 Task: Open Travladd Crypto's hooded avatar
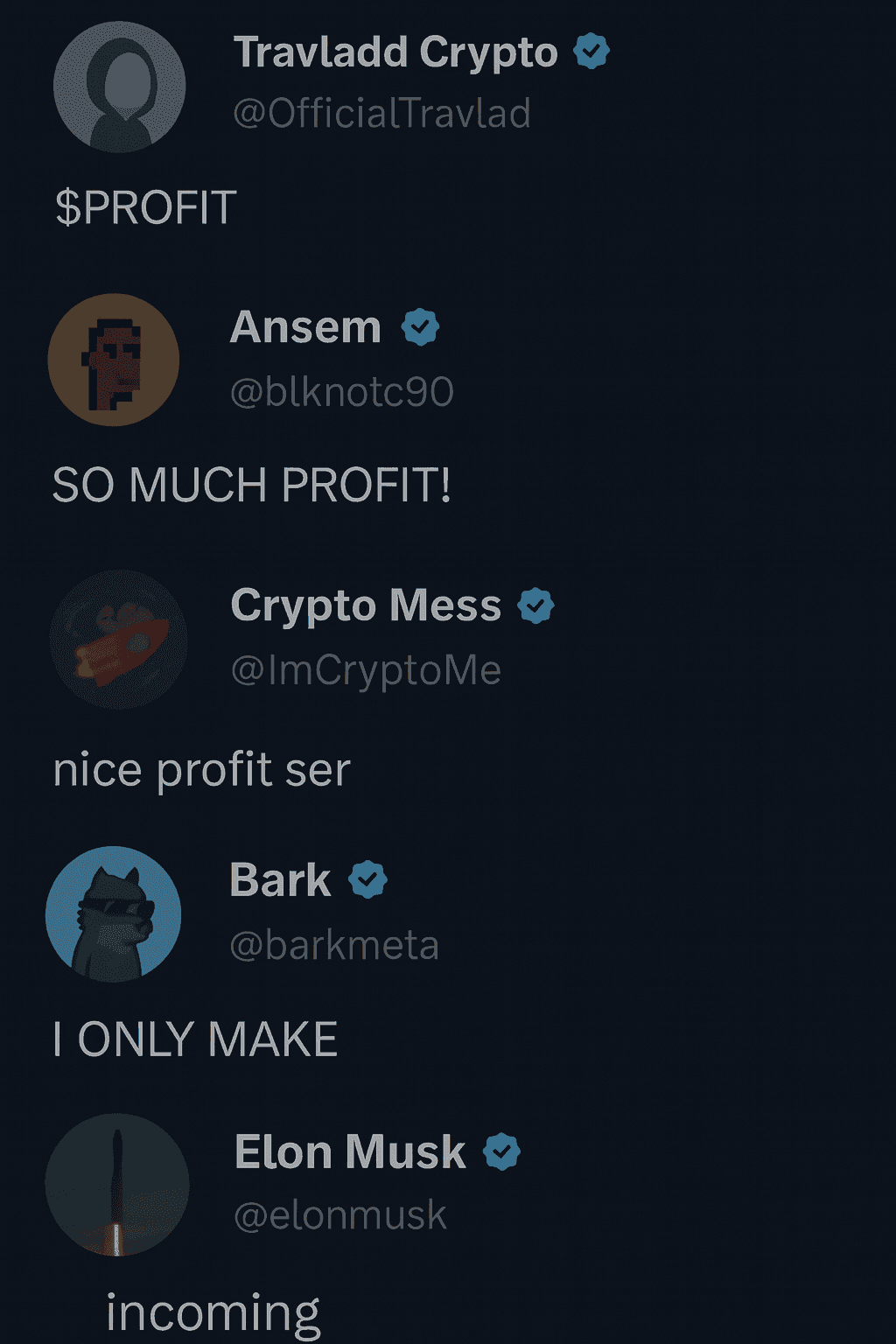[x=119, y=87]
